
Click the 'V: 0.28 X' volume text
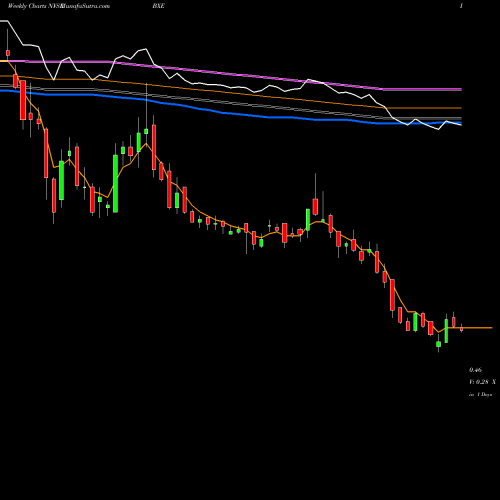482,382
